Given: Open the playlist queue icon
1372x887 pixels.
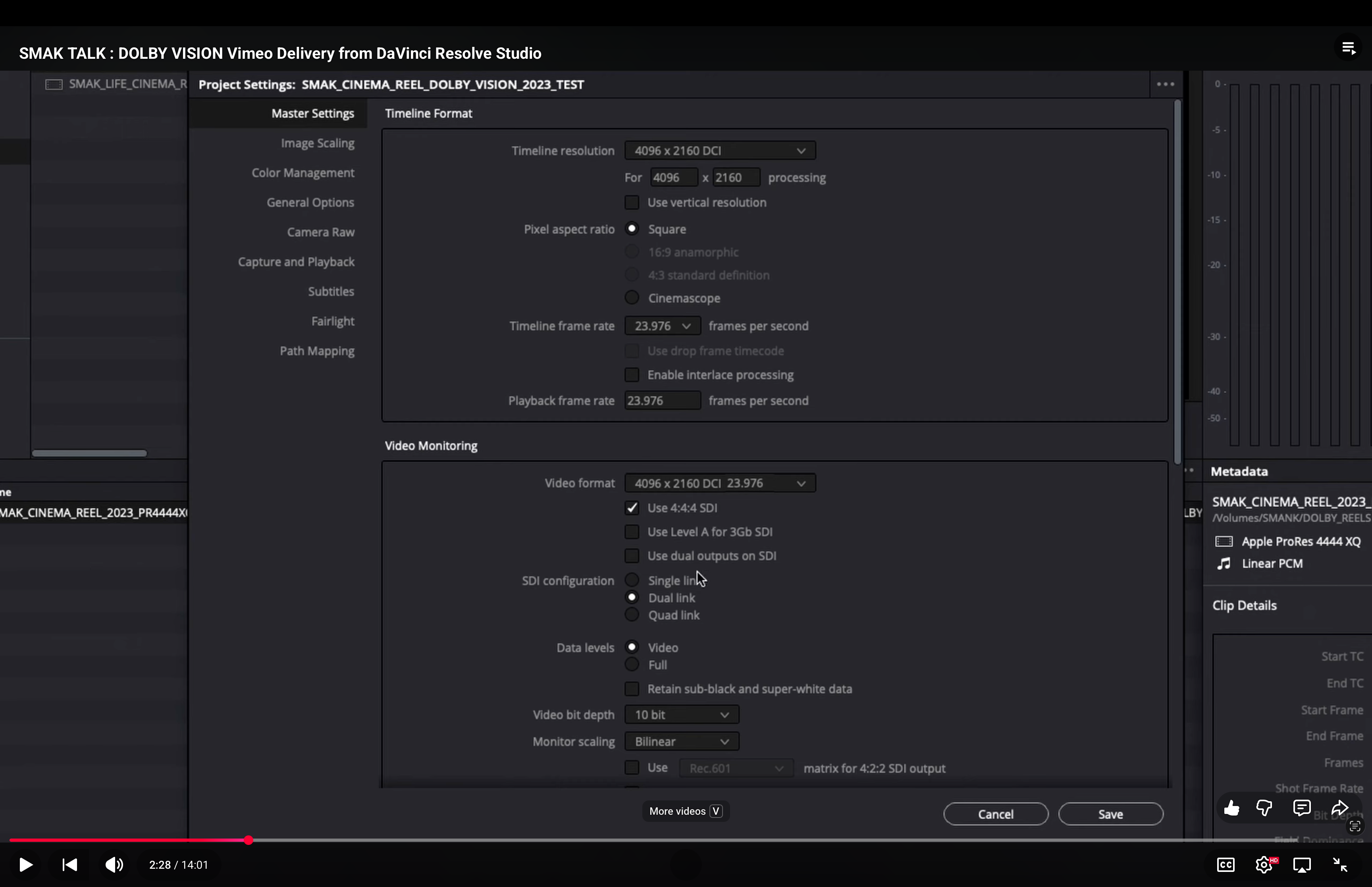Looking at the screenshot, I should [x=1349, y=48].
